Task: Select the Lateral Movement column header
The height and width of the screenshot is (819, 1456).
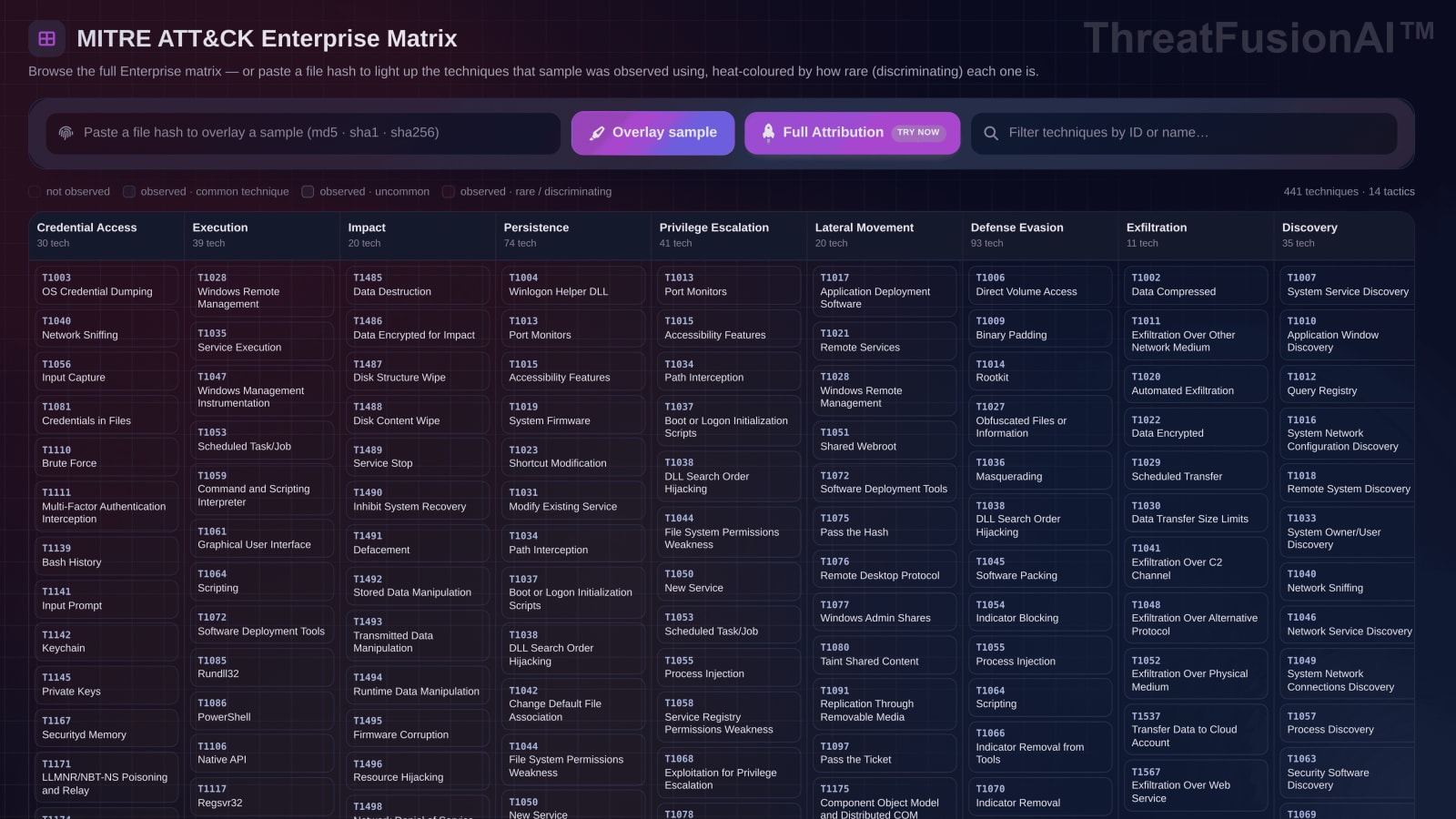Action: (x=884, y=236)
